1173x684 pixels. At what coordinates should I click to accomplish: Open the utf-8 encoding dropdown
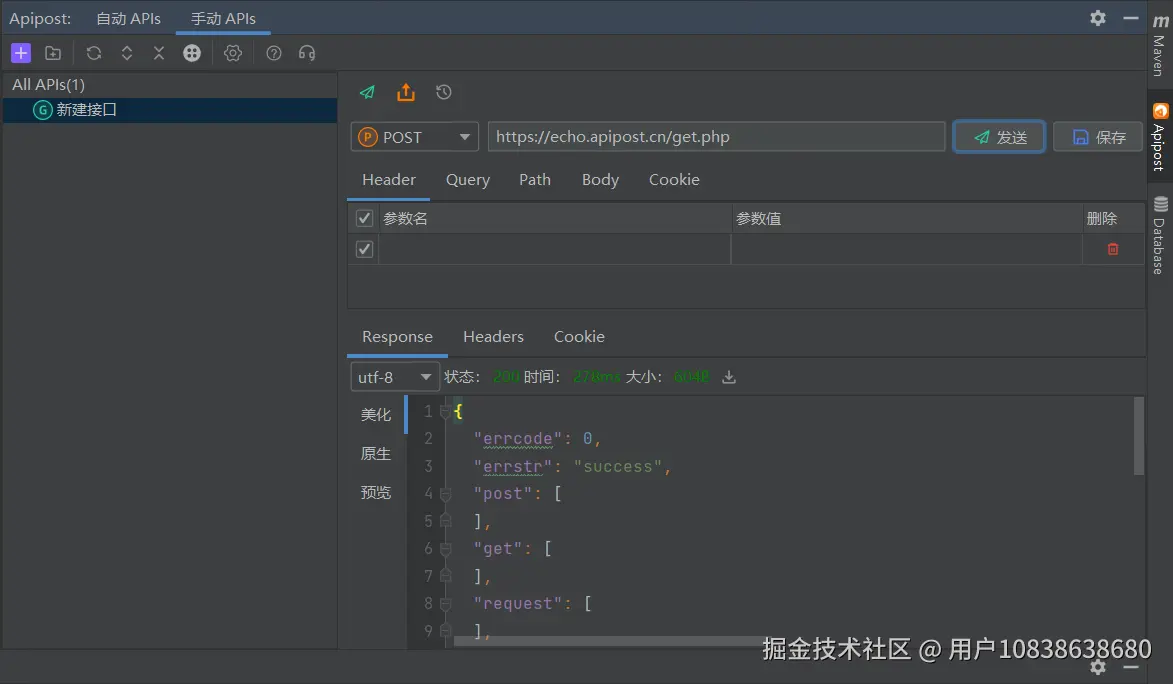(395, 377)
